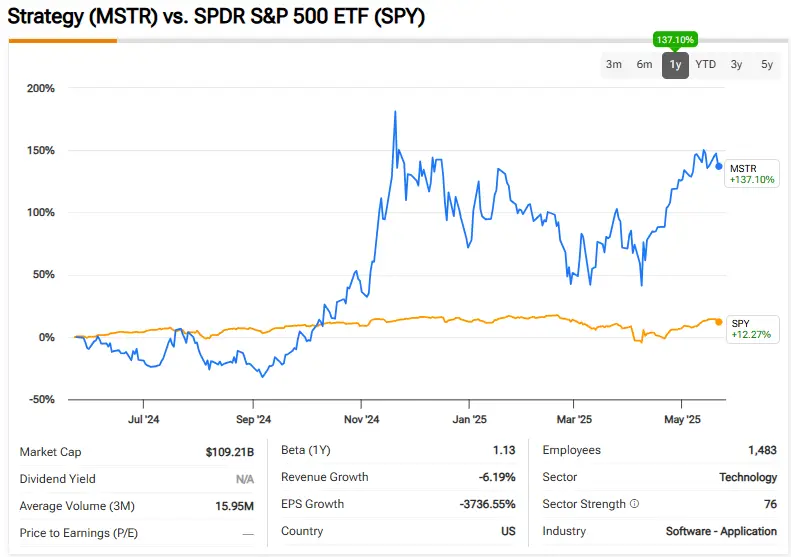
Task: Click the Industry label
Action: [564, 531]
